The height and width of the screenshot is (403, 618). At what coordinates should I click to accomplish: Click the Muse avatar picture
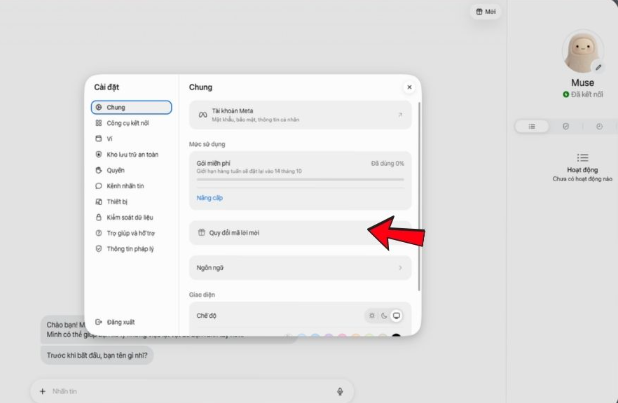(x=583, y=51)
